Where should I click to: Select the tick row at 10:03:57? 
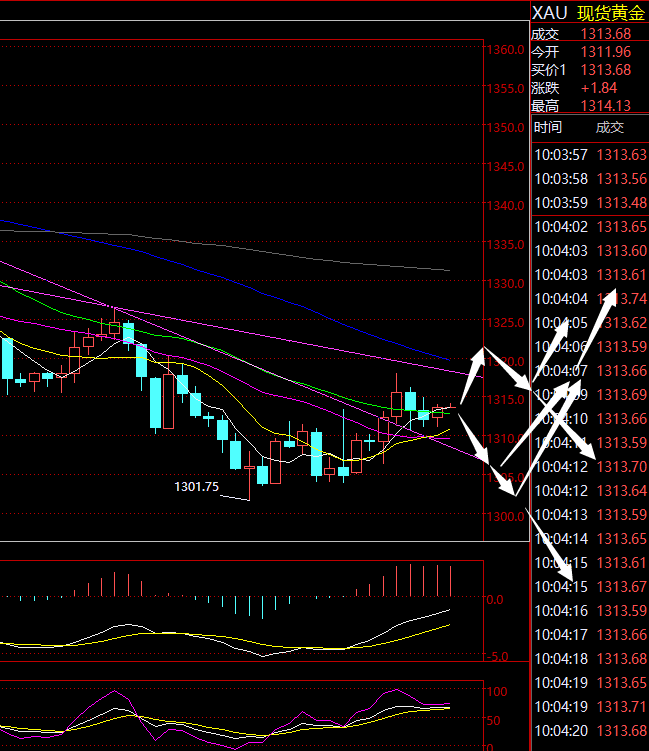[589, 155]
